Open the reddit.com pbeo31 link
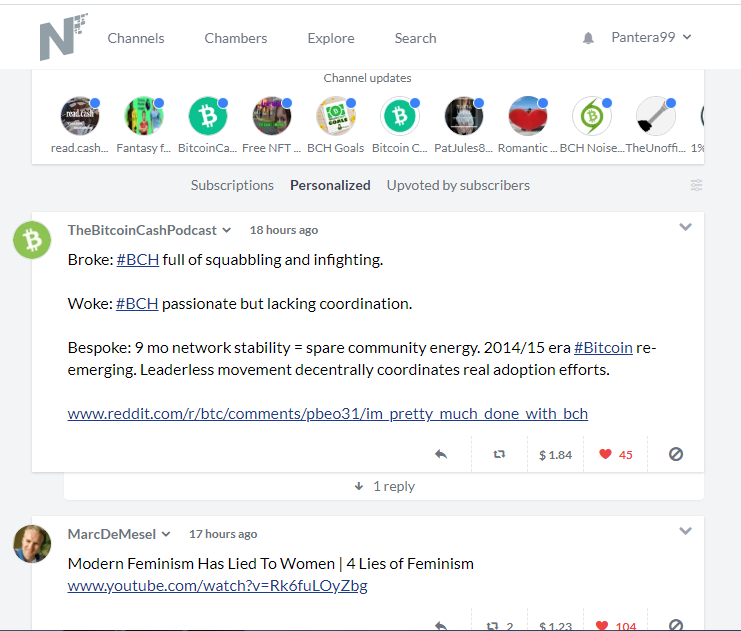Screen dimensions: 741x631 327,414
